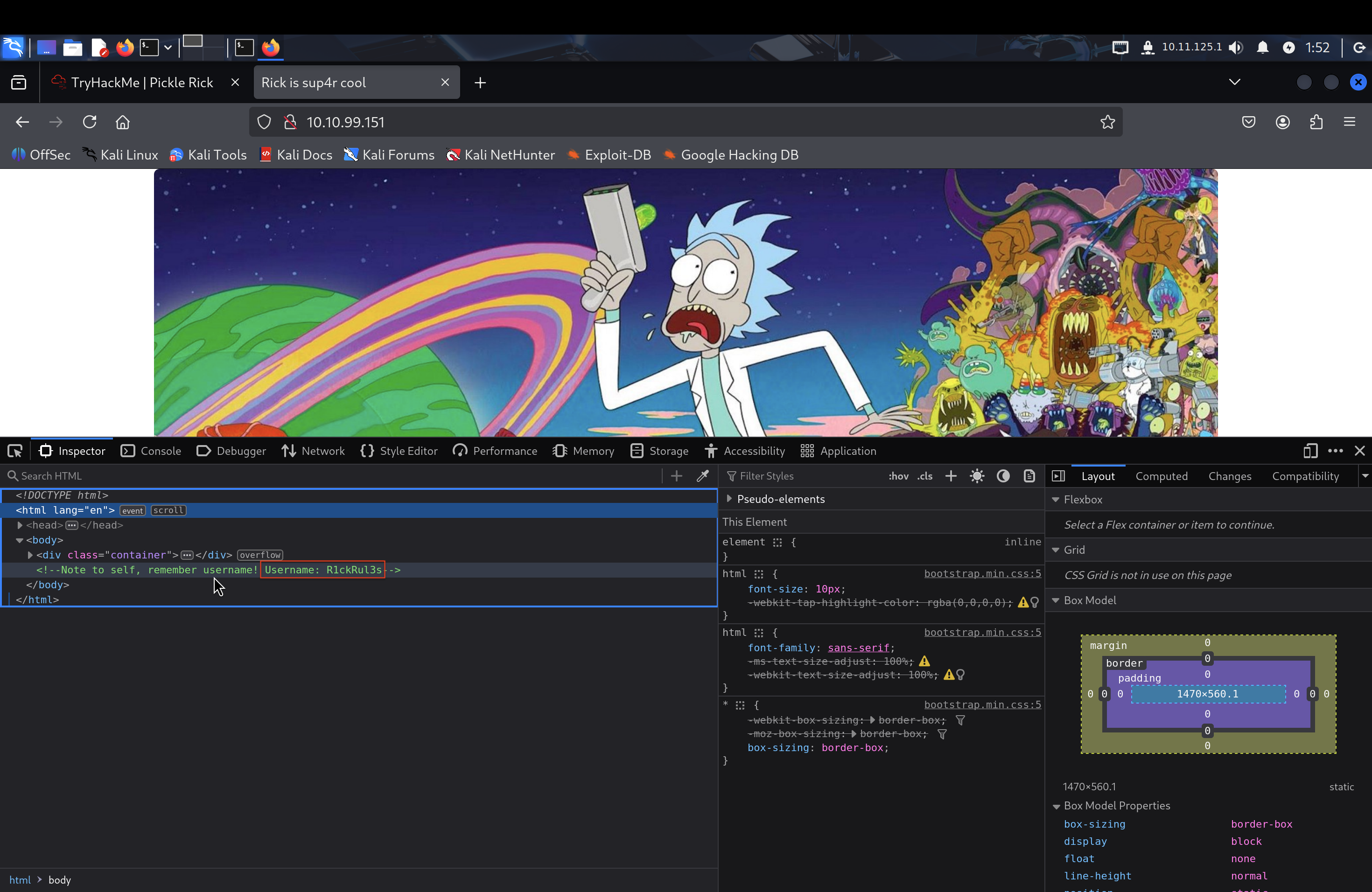Open the Performance tab
Image resolution: width=1372 pixels, height=892 pixels.
pyautogui.click(x=495, y=451)
